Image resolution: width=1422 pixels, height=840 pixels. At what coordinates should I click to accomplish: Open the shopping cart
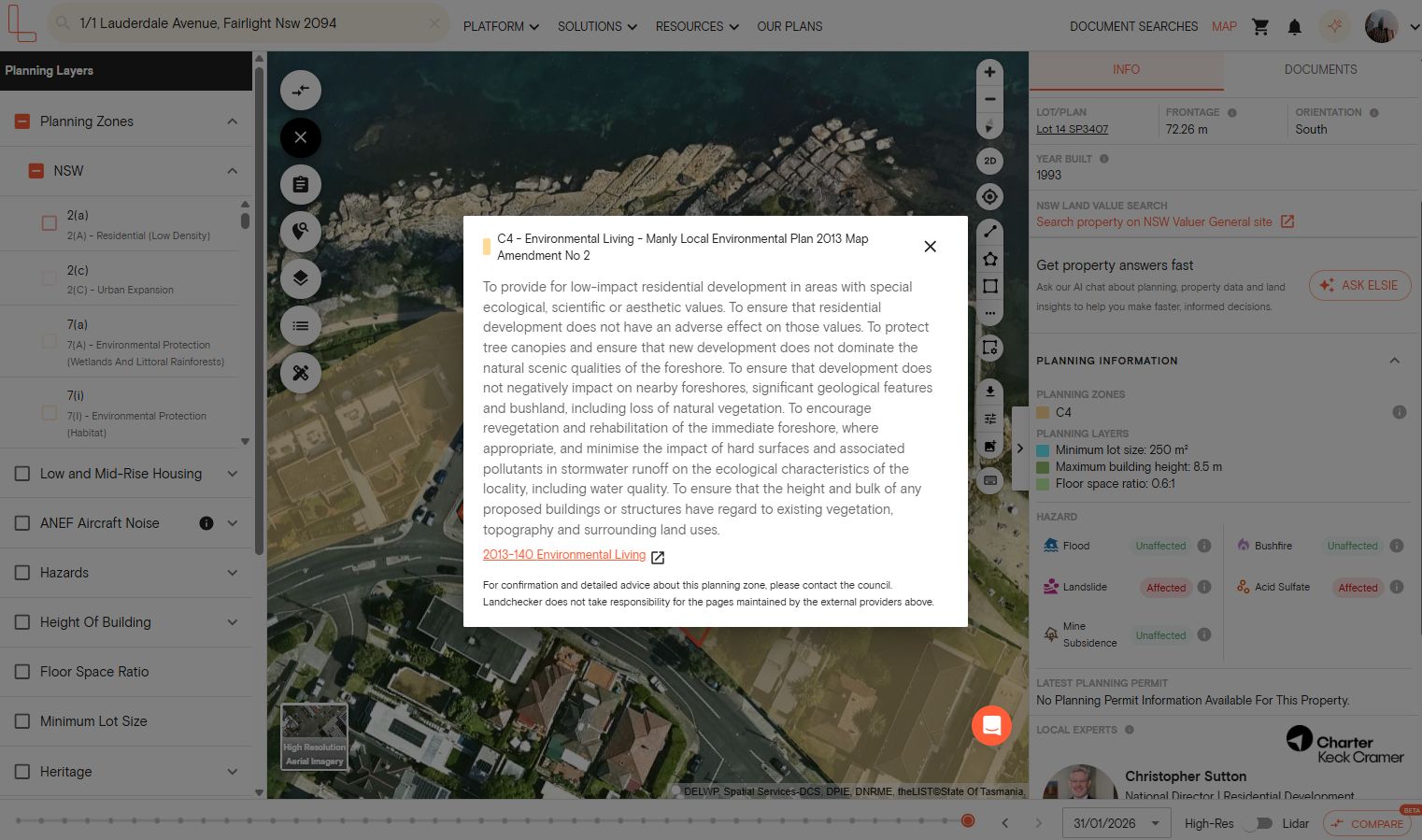pyautogui.click(x=1260, y=27)
